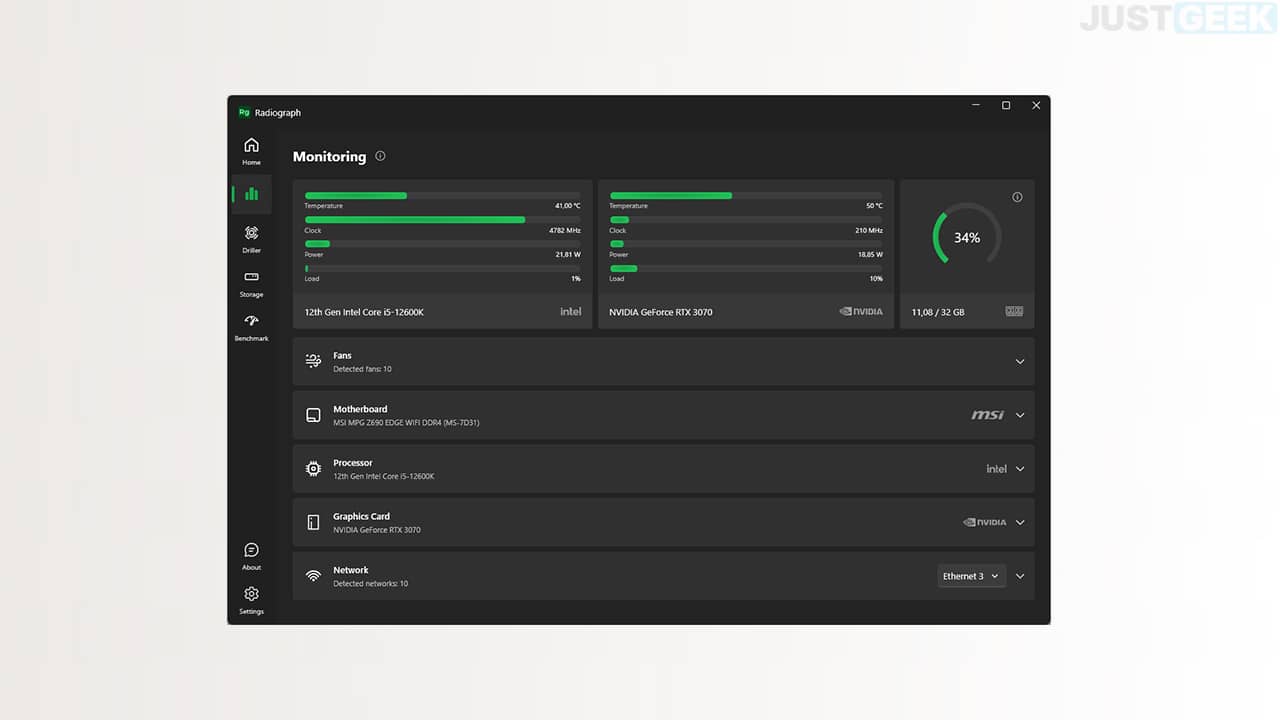Click the info icon beside Monitoring title
Viewport: 1280px width, 720px height.
tap(380, 156)
